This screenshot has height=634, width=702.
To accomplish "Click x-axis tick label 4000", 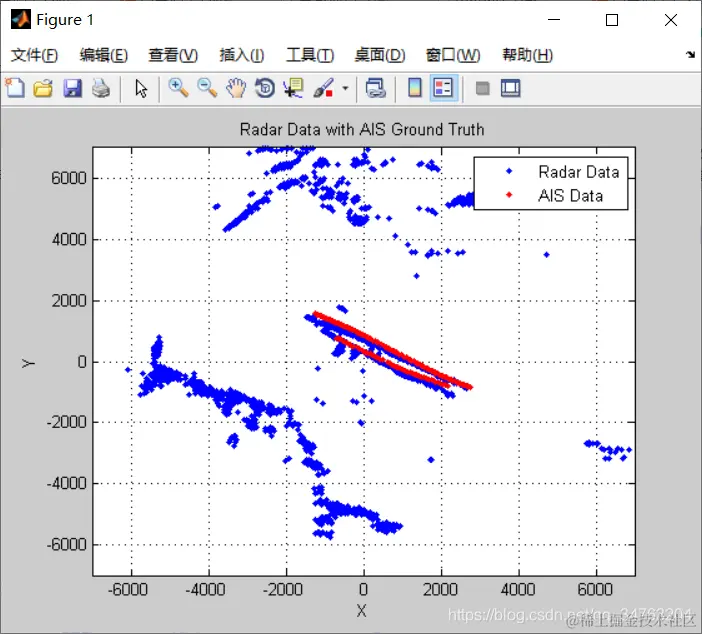I will tap(518, 589).
